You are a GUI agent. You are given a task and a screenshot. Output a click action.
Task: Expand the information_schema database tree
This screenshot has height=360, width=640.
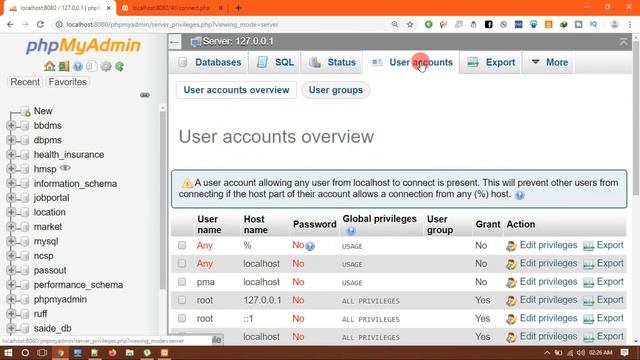[11, 183]
